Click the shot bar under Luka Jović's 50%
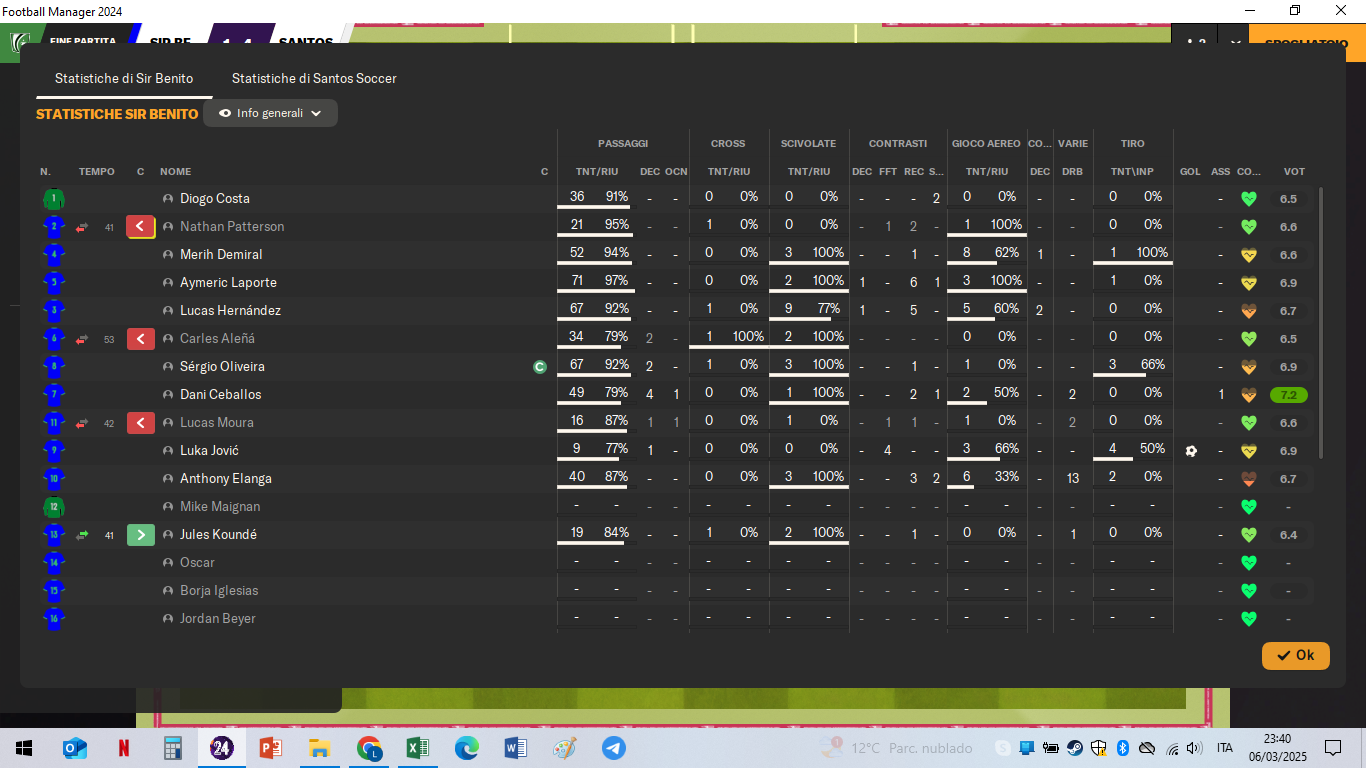This screenshot has height=768, width=1366. click(1114, 459)
